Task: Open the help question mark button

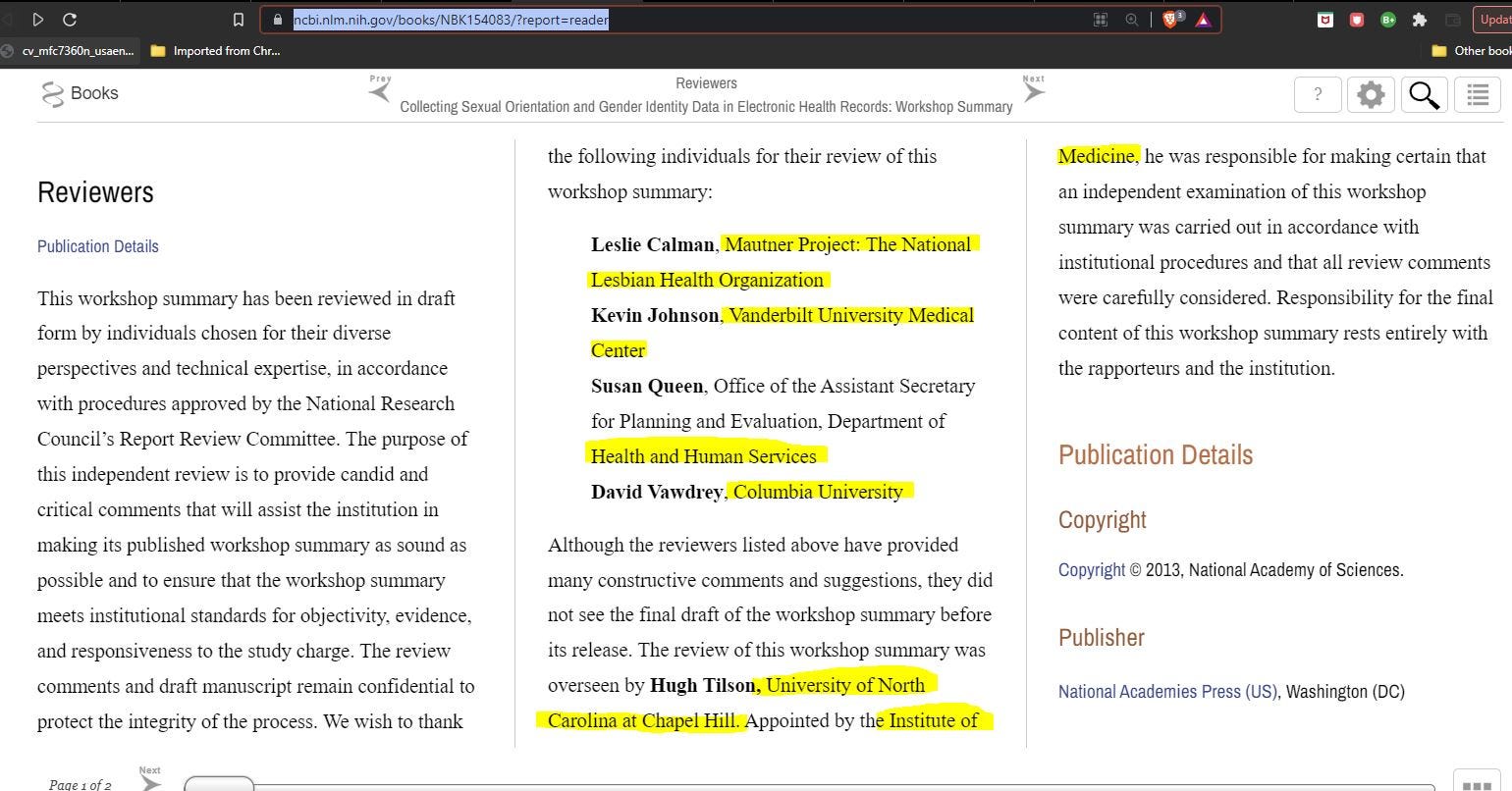Action: (x=1318, y=94)
